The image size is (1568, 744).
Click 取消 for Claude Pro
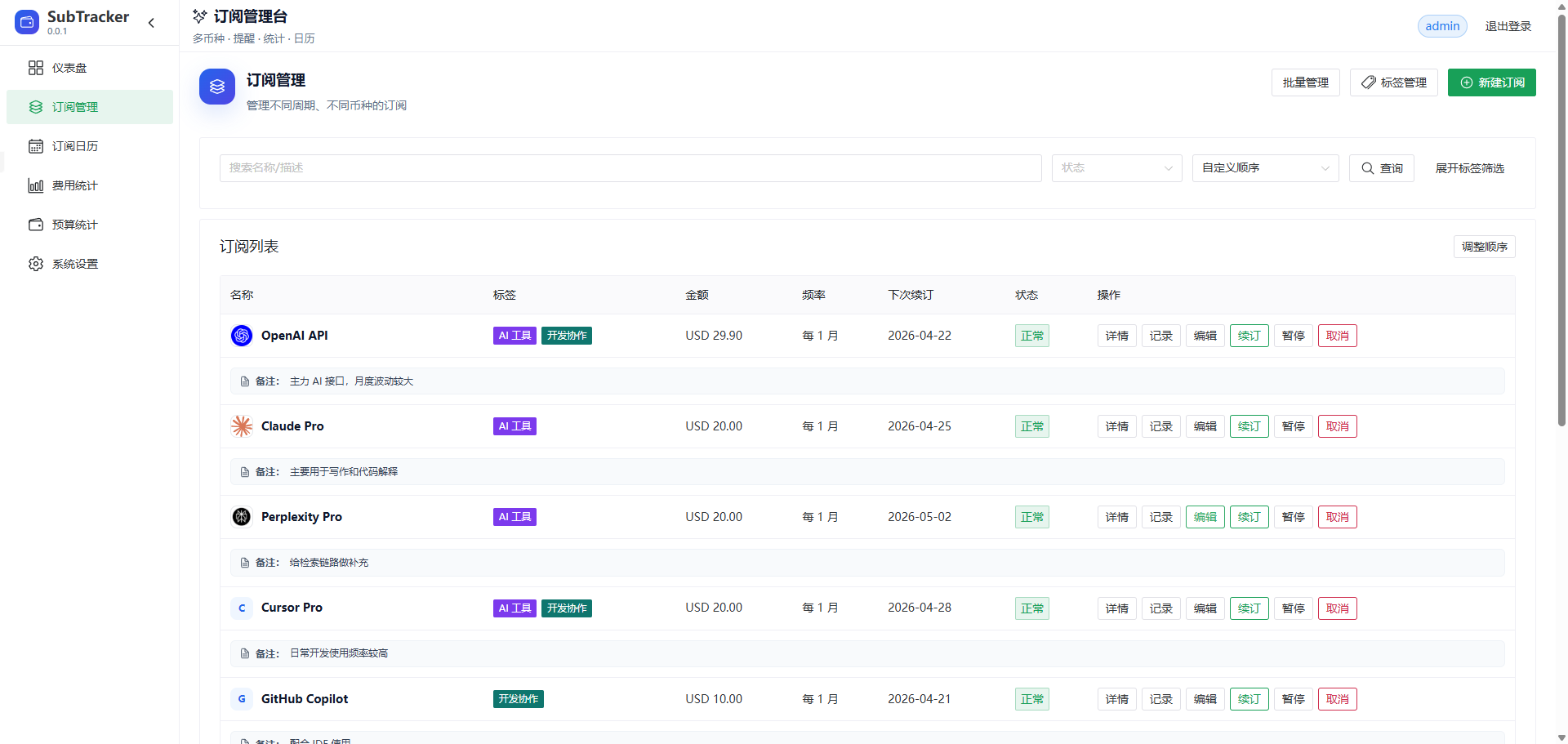point(1338,426)
